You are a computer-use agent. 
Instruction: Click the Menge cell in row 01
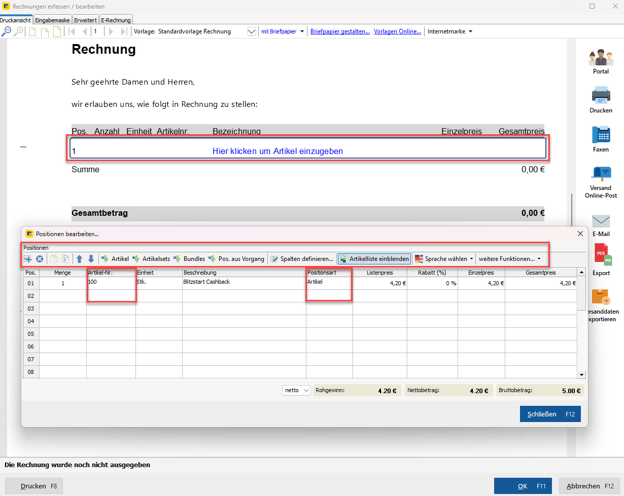(63, 283)
